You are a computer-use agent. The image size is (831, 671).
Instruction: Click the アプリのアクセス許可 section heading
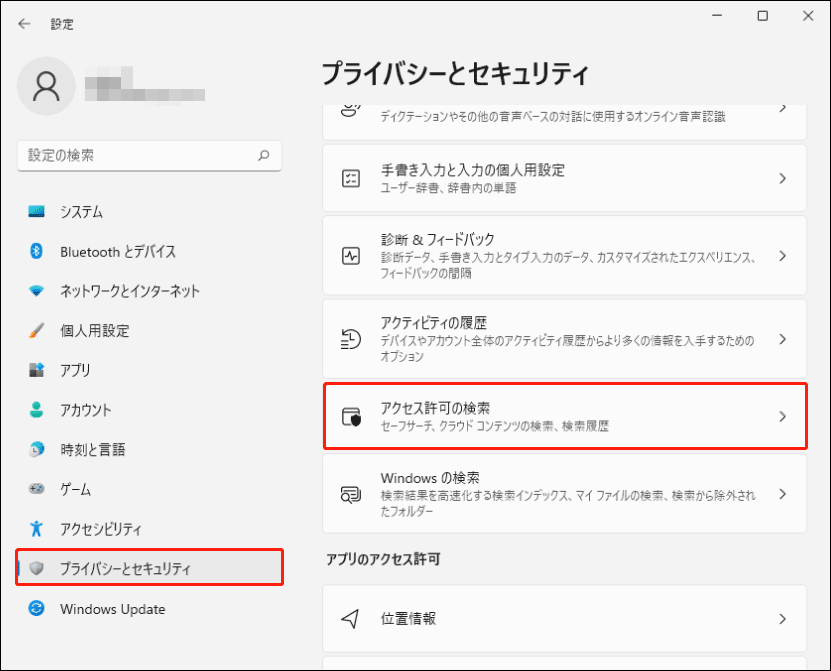tap(383, 559)
